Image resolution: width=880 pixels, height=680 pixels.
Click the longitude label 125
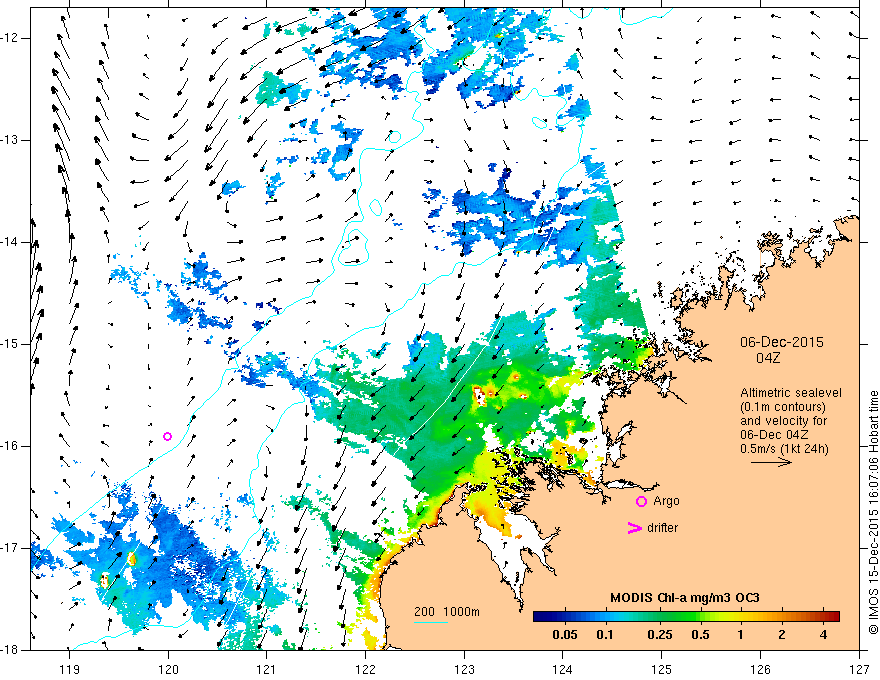[662, 669]
